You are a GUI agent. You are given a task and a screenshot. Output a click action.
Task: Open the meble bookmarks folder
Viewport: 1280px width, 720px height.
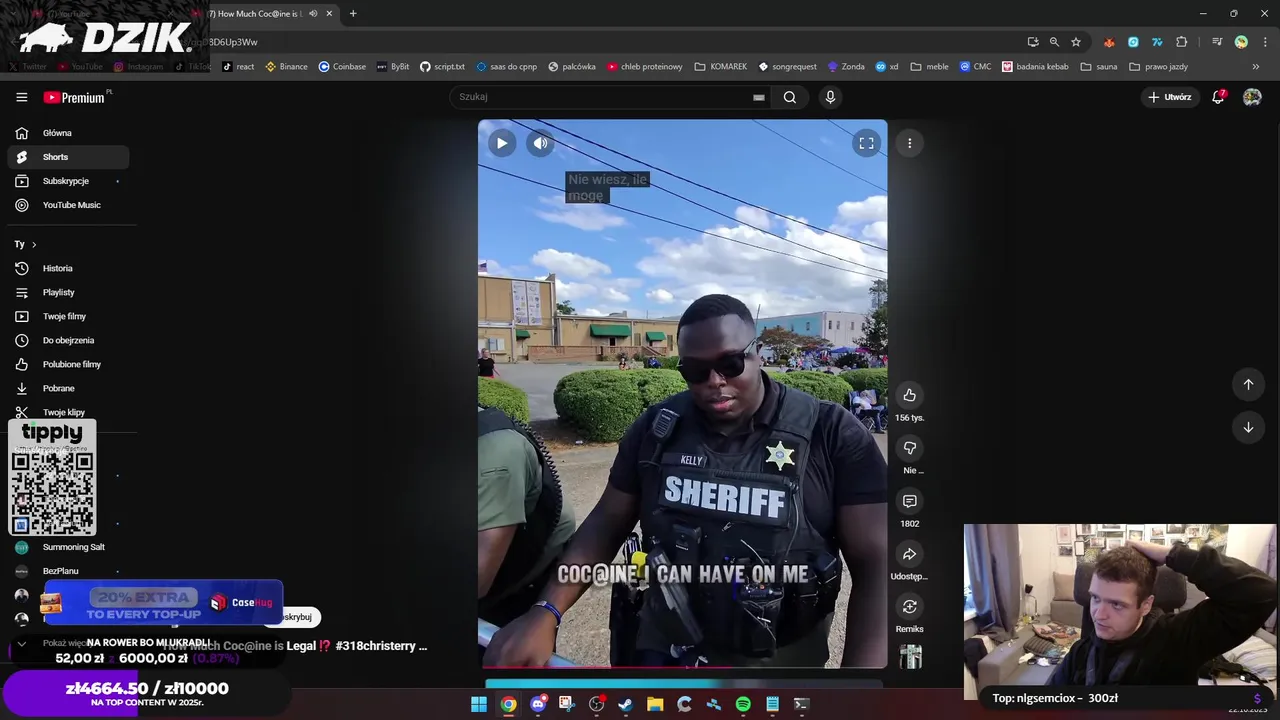point(929,67)
